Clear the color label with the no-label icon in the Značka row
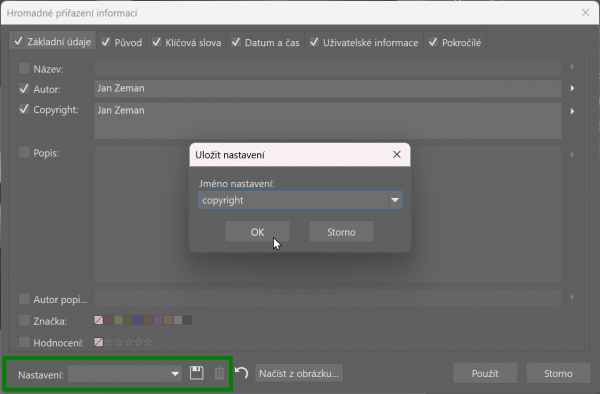Viewport: 600px width, 394px height. 99,320
